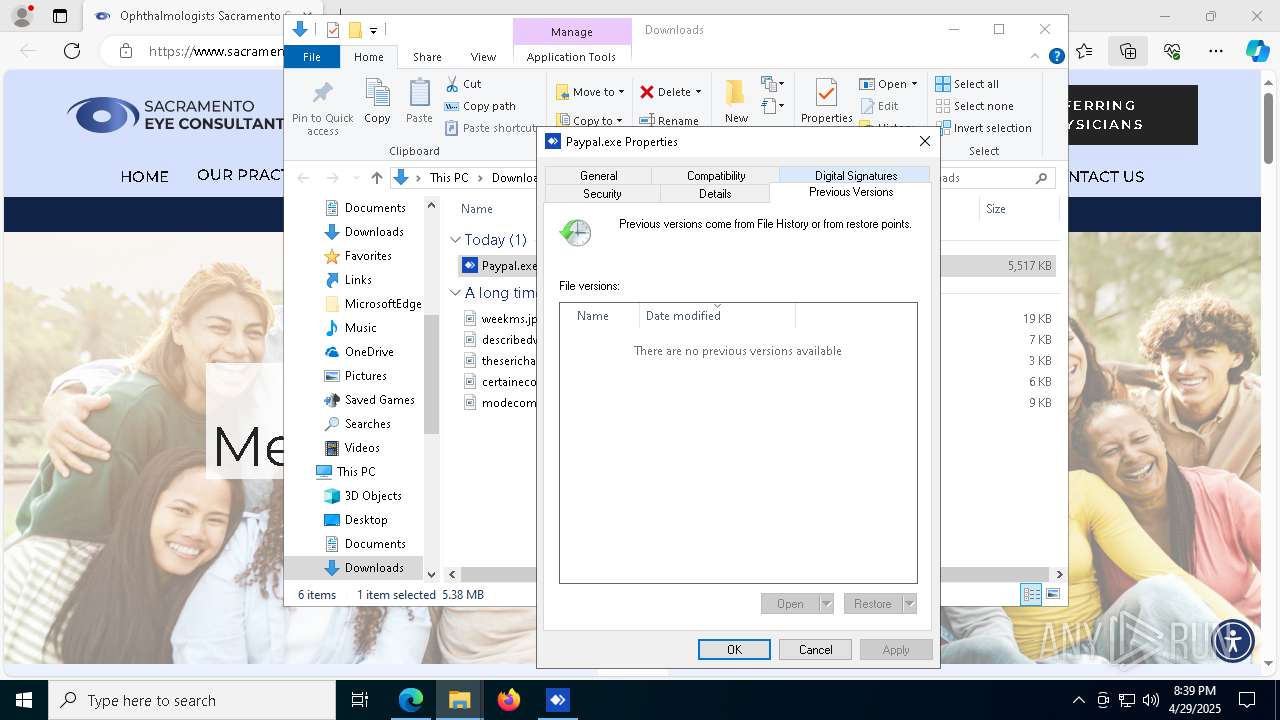Click Edit in the ribbon

coord(879,106)
